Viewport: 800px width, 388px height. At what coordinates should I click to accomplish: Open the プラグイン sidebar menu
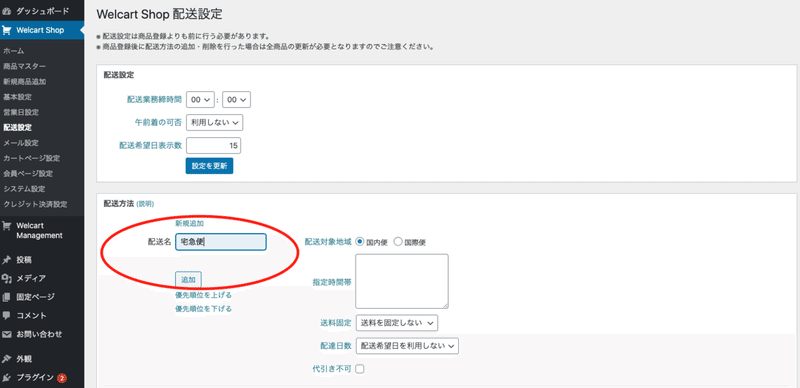(35, 378)
